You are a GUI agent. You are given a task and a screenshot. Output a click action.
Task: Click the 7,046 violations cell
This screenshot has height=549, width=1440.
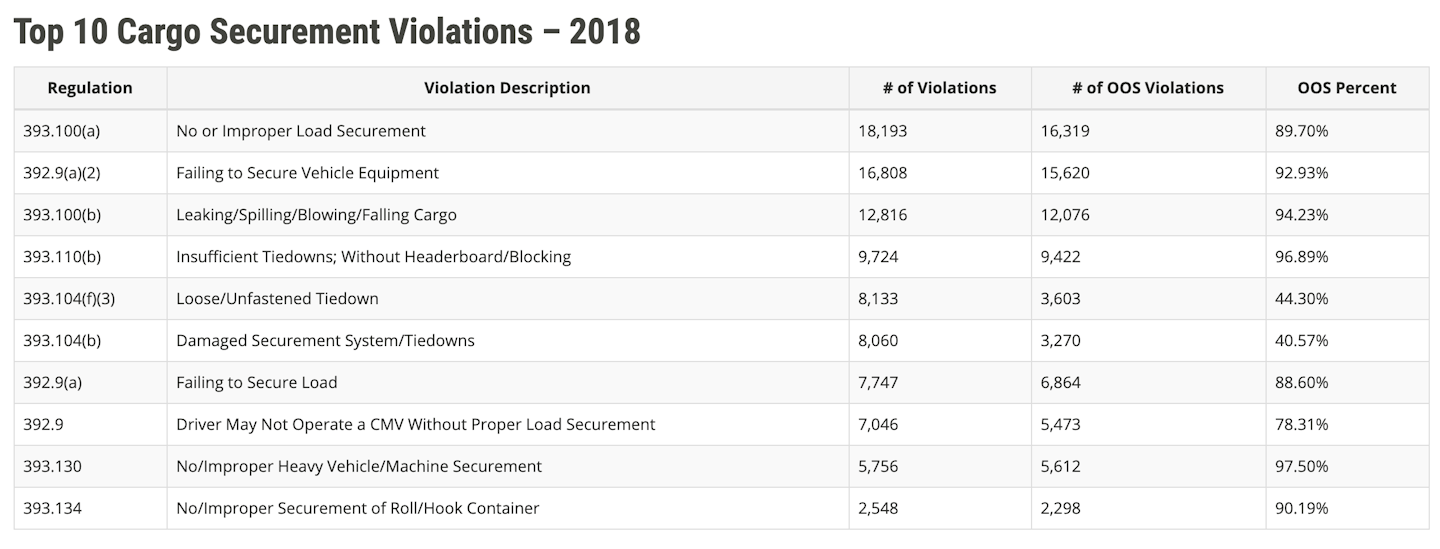(878, 425)
